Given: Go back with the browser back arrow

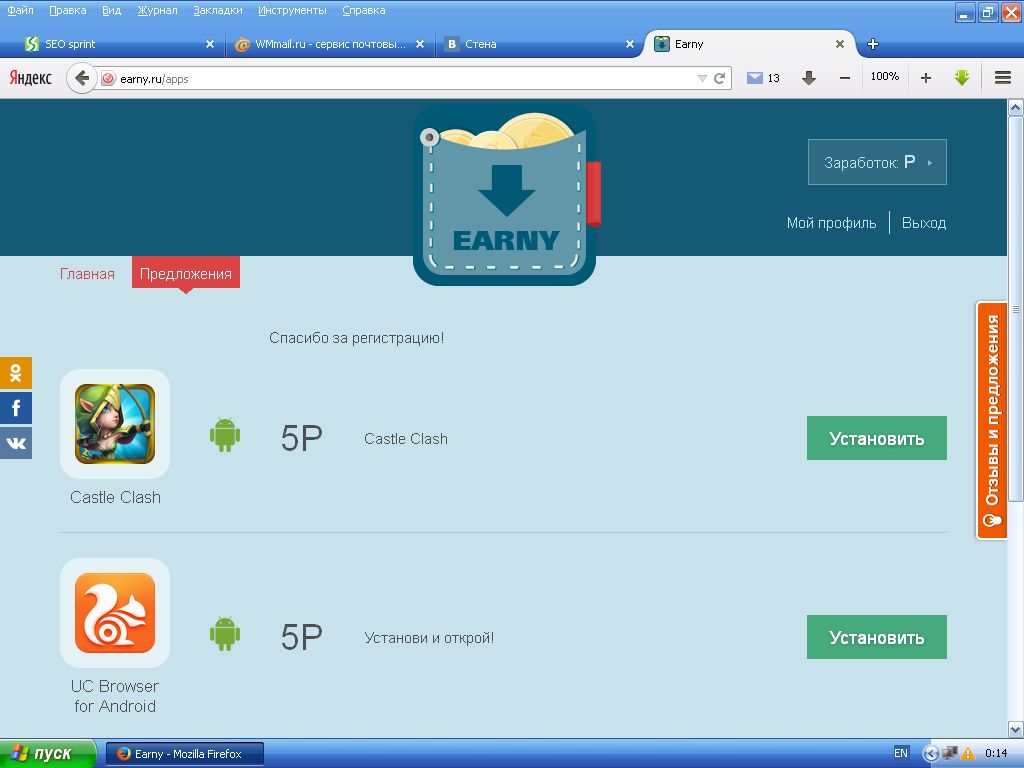Looking at the screenshot, I should [x=82, y=78].
